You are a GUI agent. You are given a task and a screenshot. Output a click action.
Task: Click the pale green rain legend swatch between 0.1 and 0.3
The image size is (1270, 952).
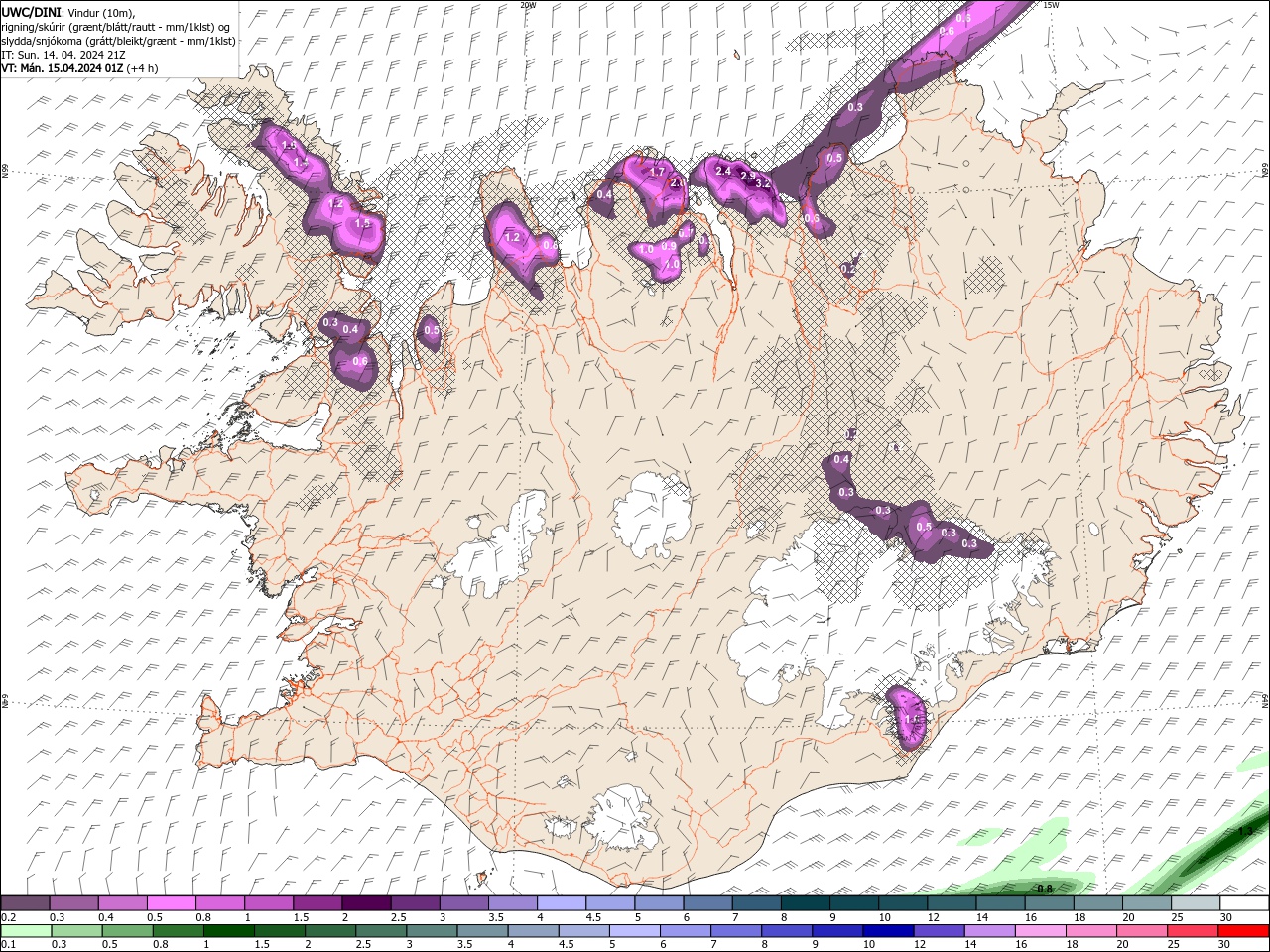coord(25,931)
